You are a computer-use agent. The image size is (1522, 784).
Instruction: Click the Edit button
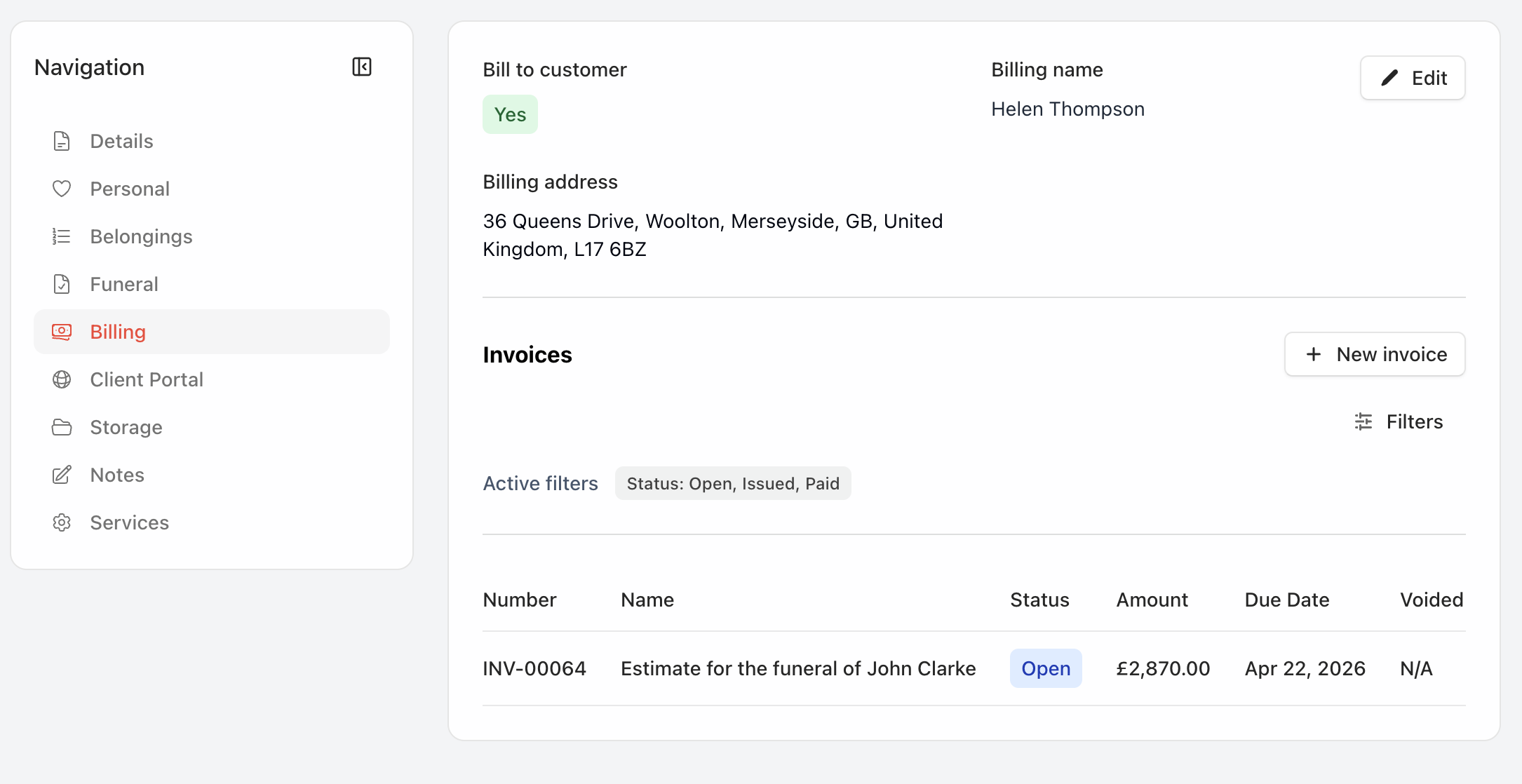(1412, 78)
